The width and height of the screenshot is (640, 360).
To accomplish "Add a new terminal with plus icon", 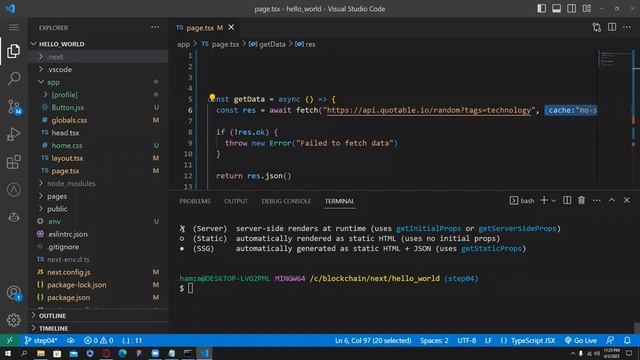I will coord(544,200).
